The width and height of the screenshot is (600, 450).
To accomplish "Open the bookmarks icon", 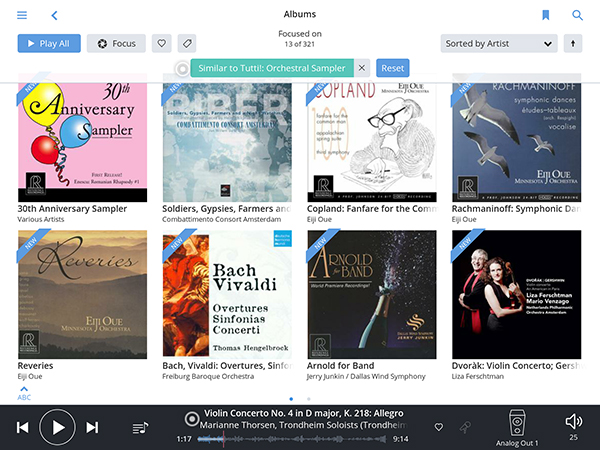I will coord(546,15).
